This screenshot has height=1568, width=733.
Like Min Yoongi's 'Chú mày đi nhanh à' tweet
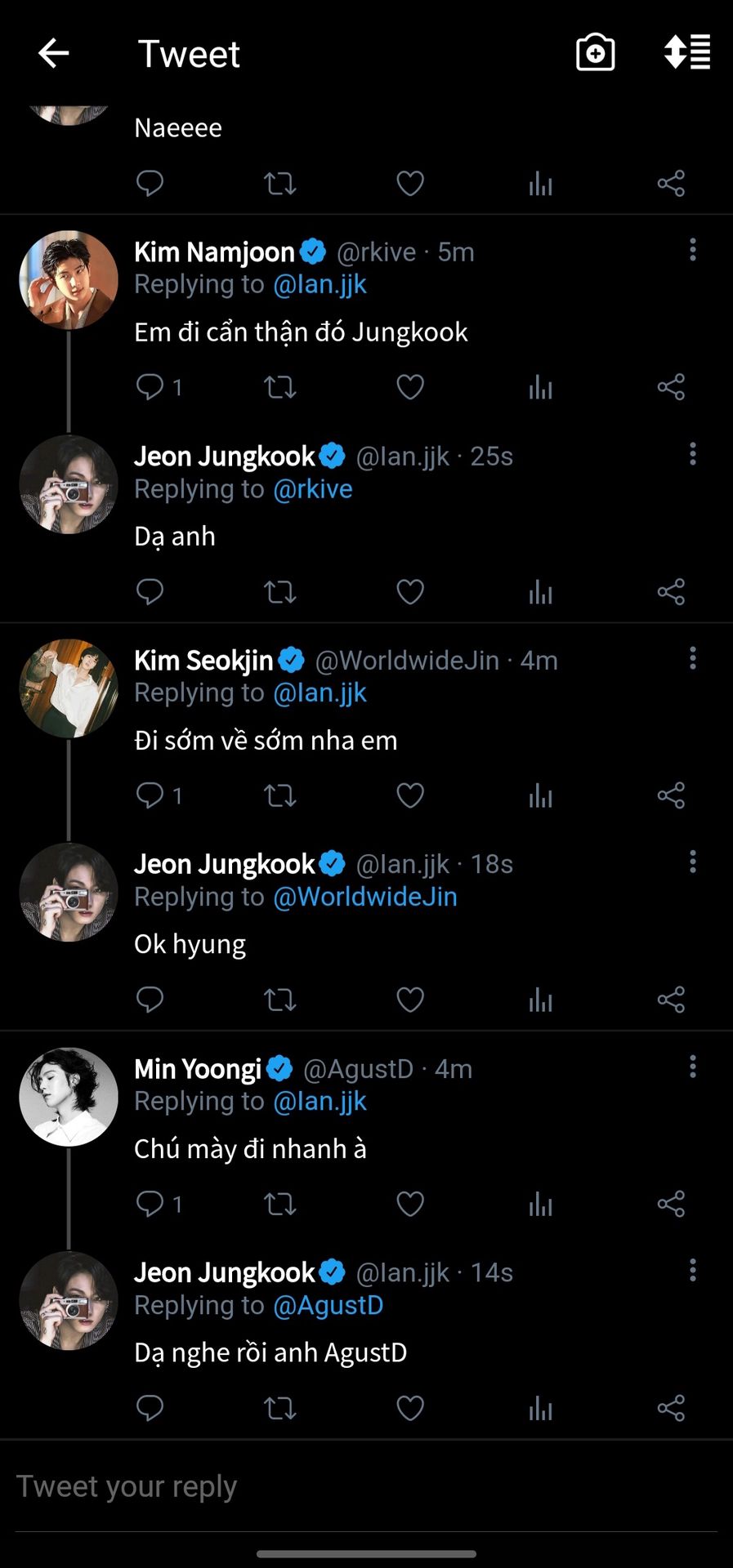(x=410, y=1203)
